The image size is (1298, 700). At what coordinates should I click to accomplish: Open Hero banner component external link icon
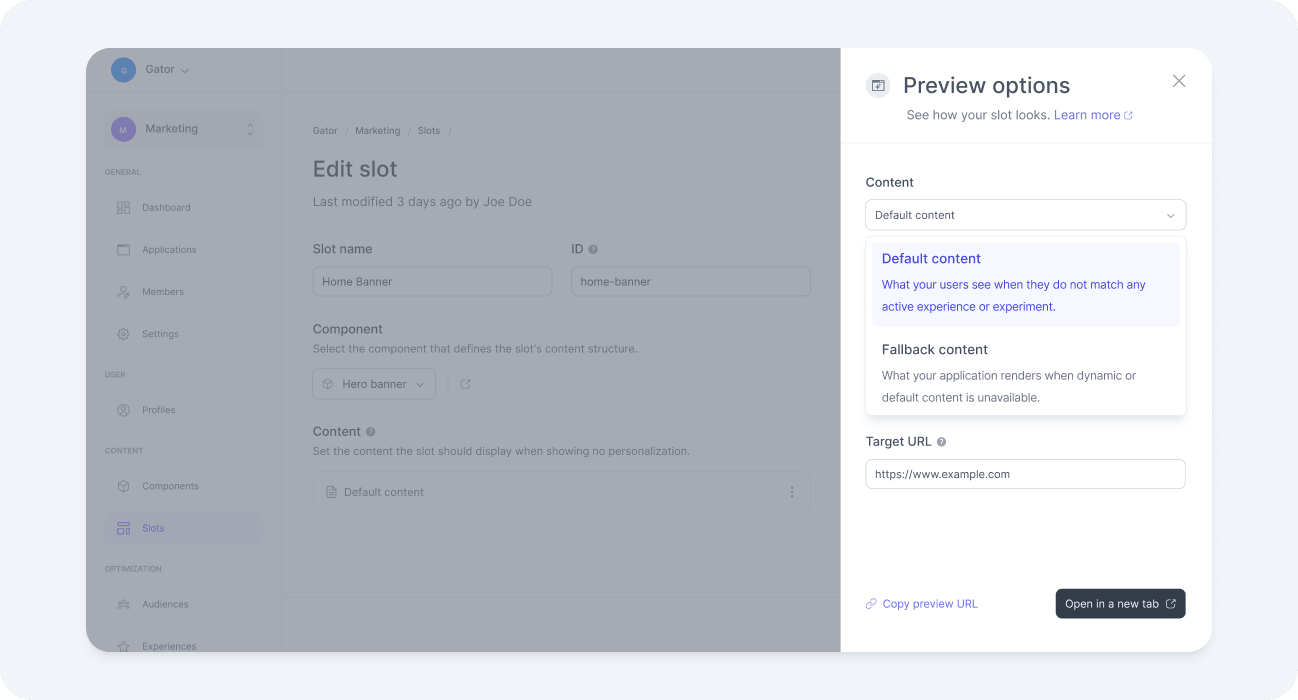pos(465,384)
